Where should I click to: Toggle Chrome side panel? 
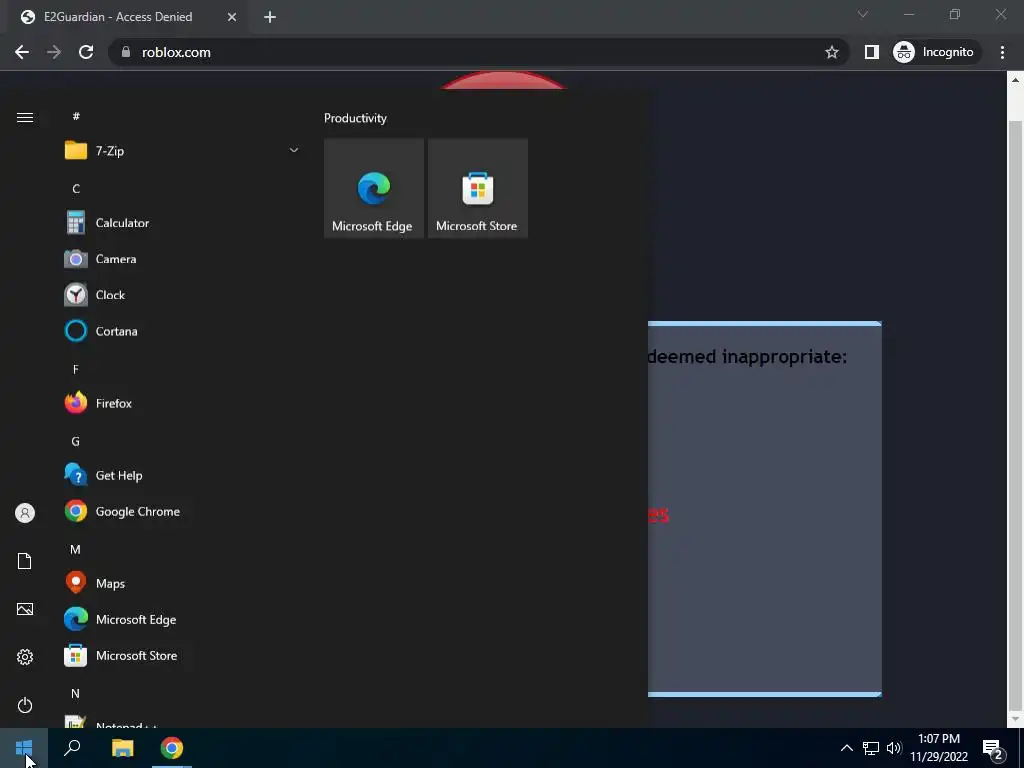[x=872, y=52]
